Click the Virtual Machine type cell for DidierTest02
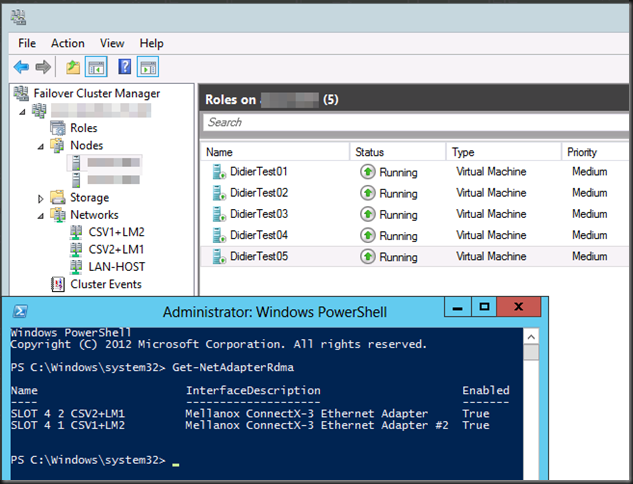 491,193
